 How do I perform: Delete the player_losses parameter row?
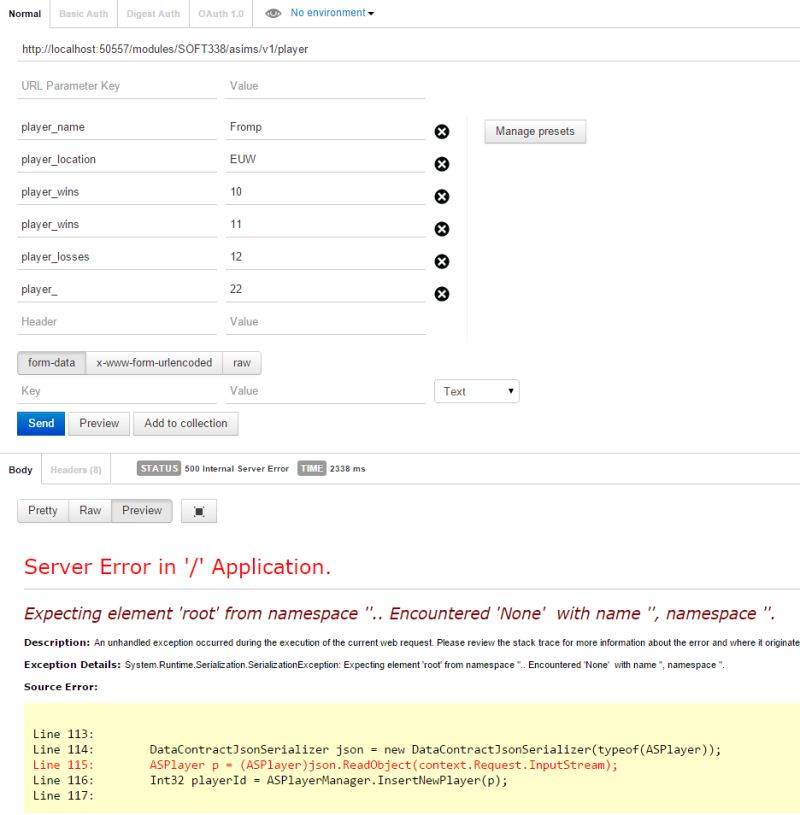coord(441,261)
